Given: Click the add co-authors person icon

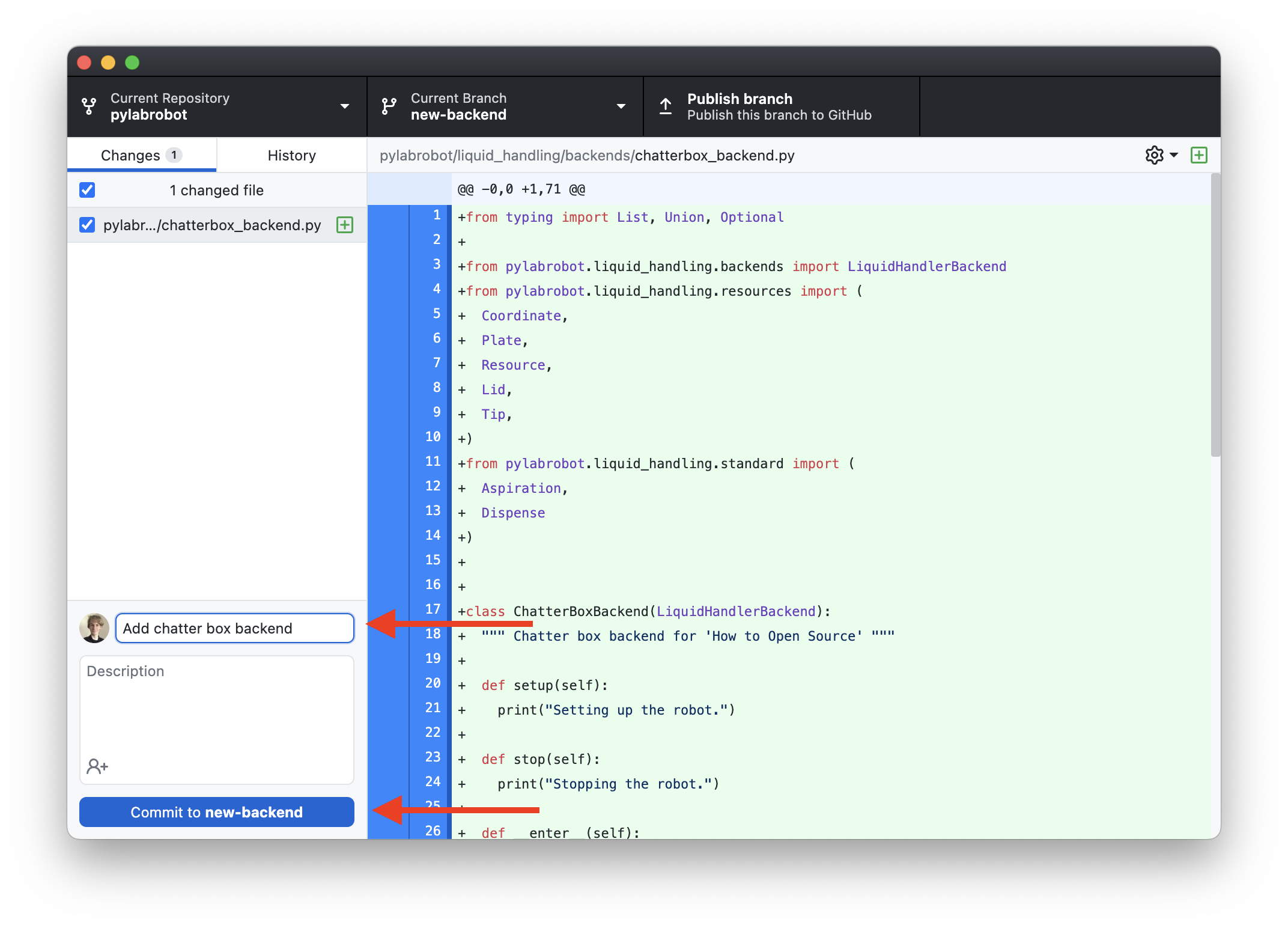Looking at the screenshot, I should 97,766.
